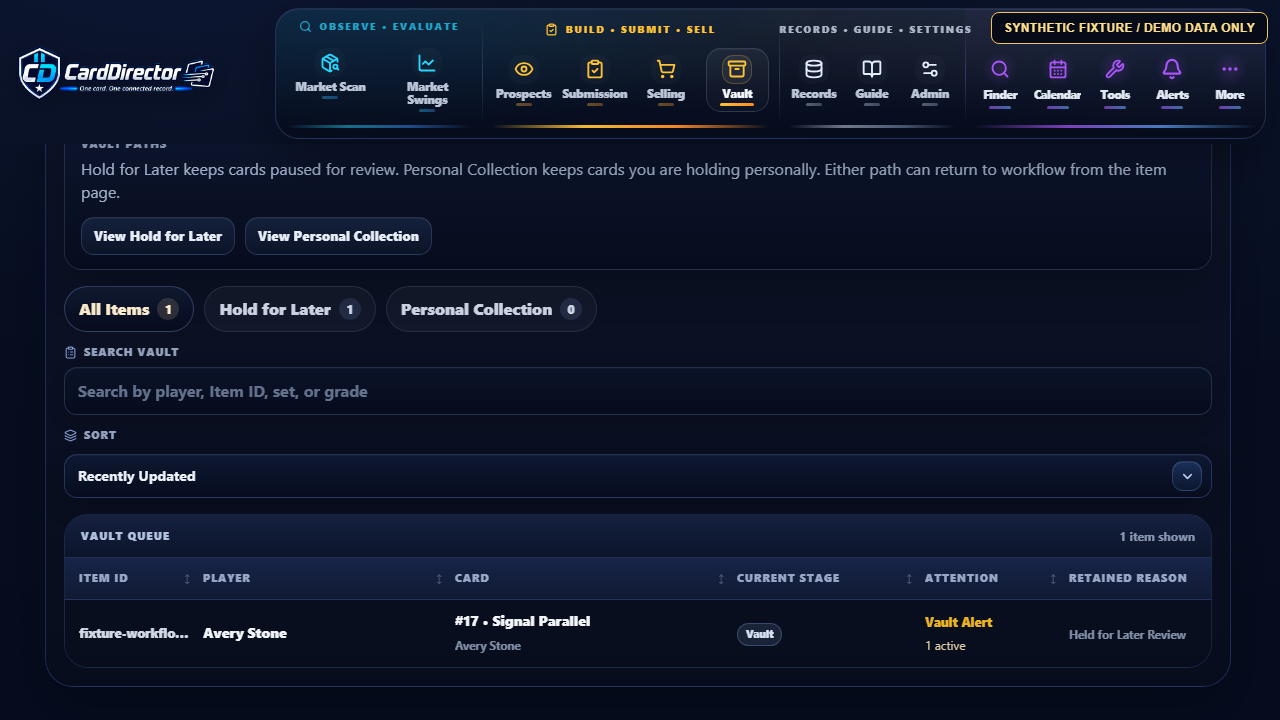Open Prospects via the eye icon
1280x720 pixels.
[x=523, y=69]
